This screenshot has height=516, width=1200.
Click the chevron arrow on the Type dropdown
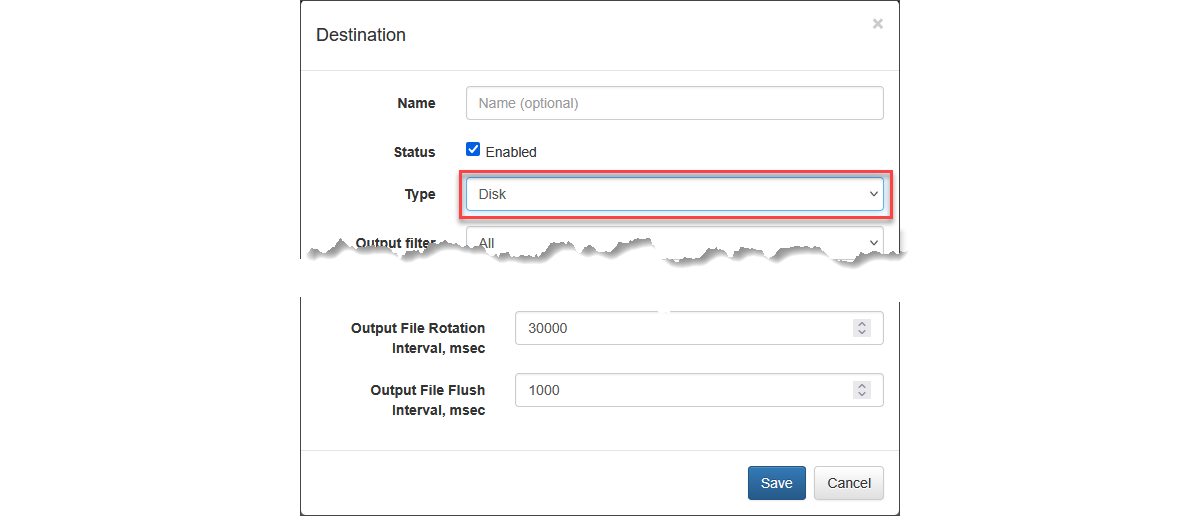pyautogui.click(x=873, y=194)
